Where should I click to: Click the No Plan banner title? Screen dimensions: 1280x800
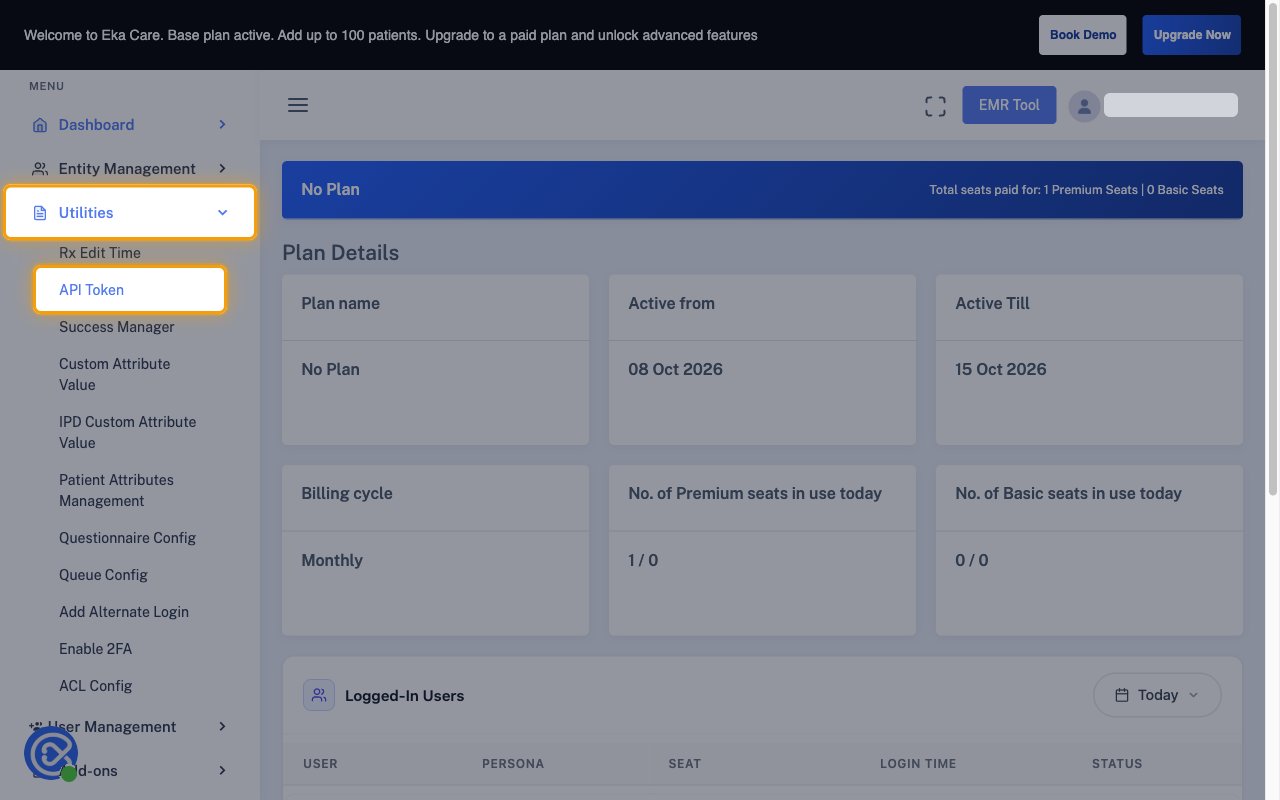330,189
